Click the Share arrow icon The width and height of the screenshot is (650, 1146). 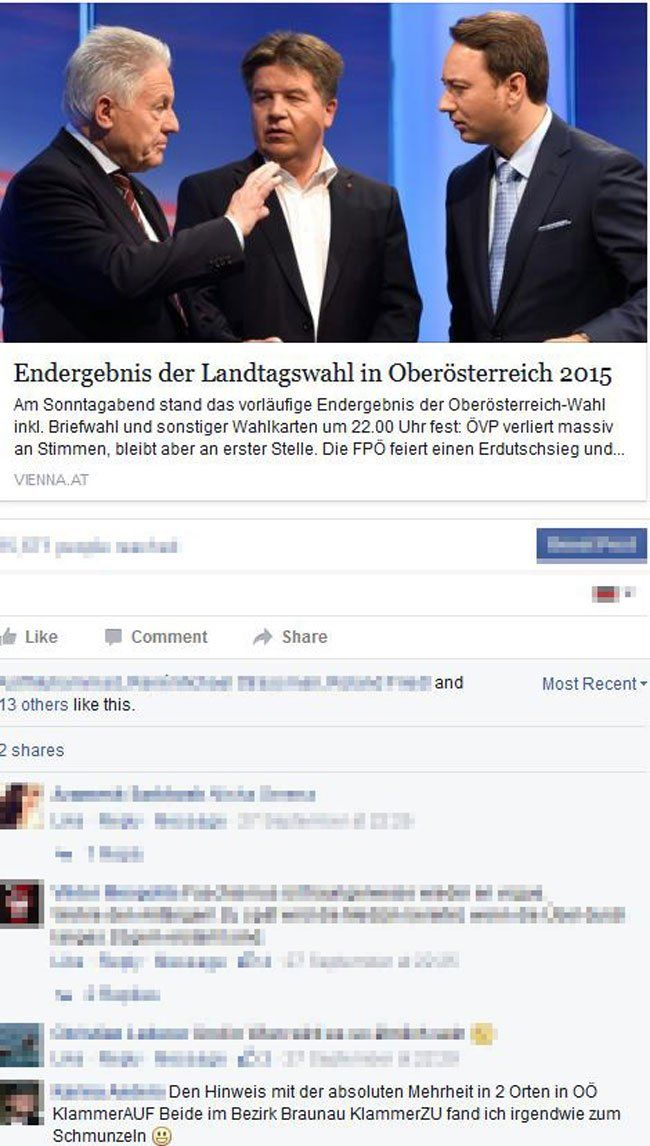point(262,637)
